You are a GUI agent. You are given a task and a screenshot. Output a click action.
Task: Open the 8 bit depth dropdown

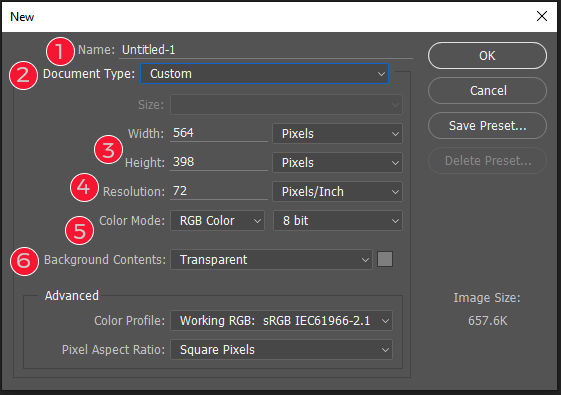click(x=338, y=220)
